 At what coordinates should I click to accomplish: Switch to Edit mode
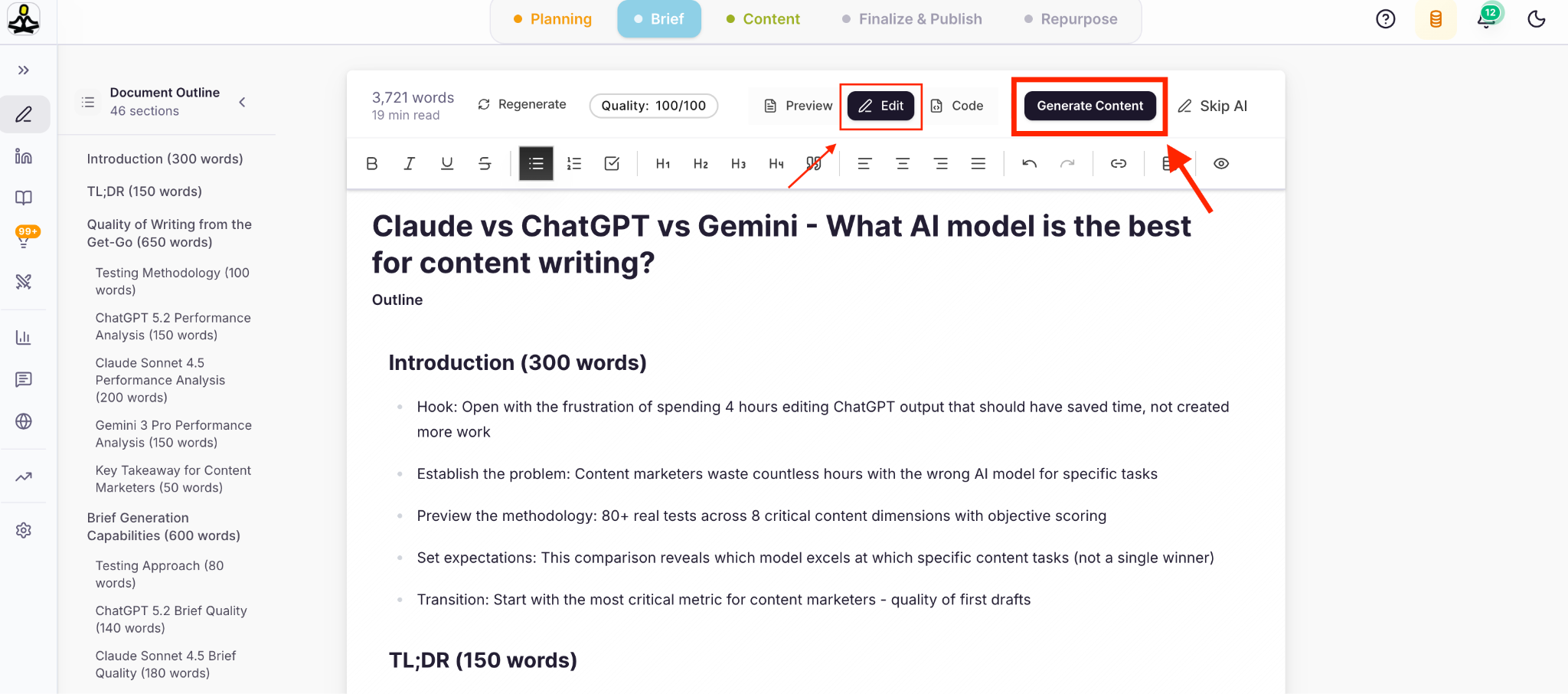point(880,106)
